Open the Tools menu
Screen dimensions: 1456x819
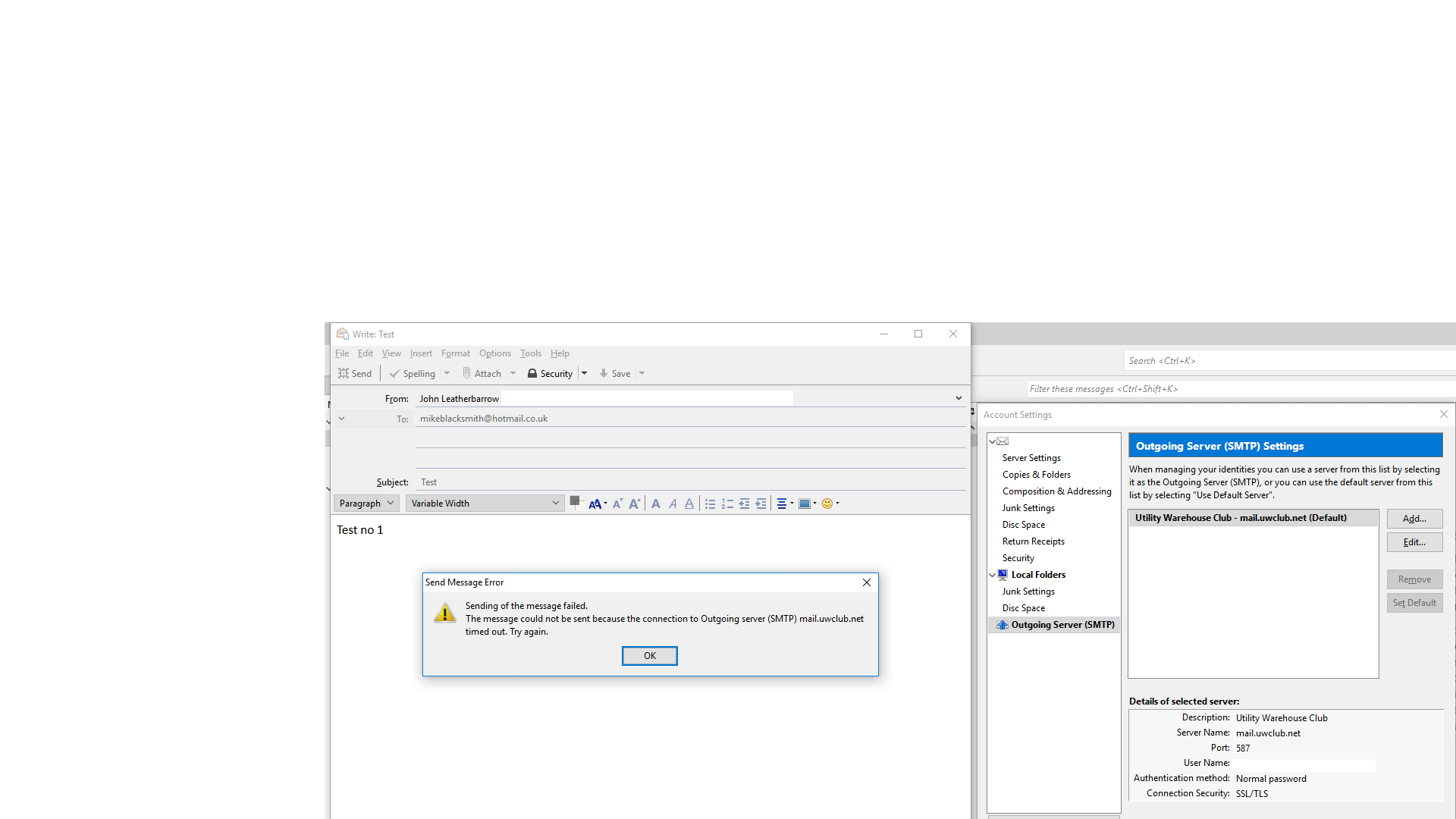530,353
